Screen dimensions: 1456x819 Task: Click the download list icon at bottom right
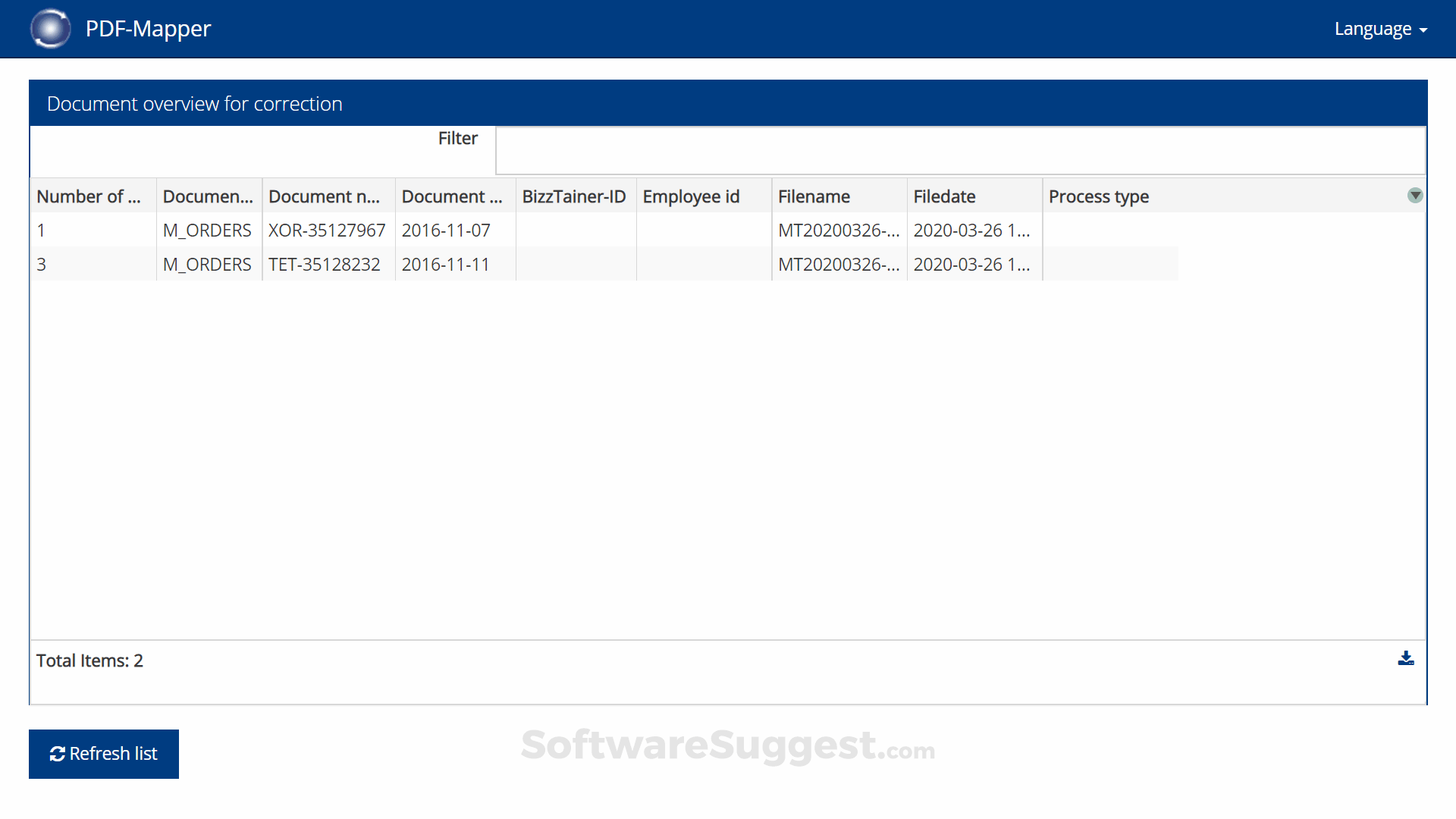(x=1407, y=658)
